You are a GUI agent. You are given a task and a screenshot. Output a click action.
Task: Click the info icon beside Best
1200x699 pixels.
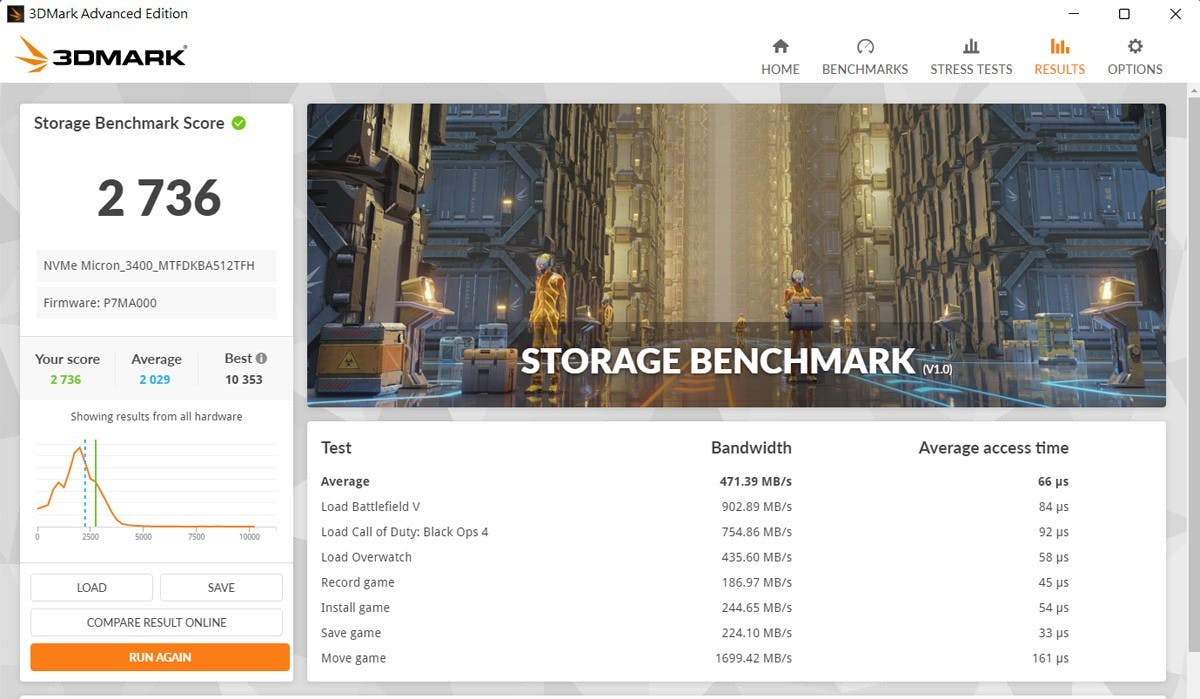[261, 358]
